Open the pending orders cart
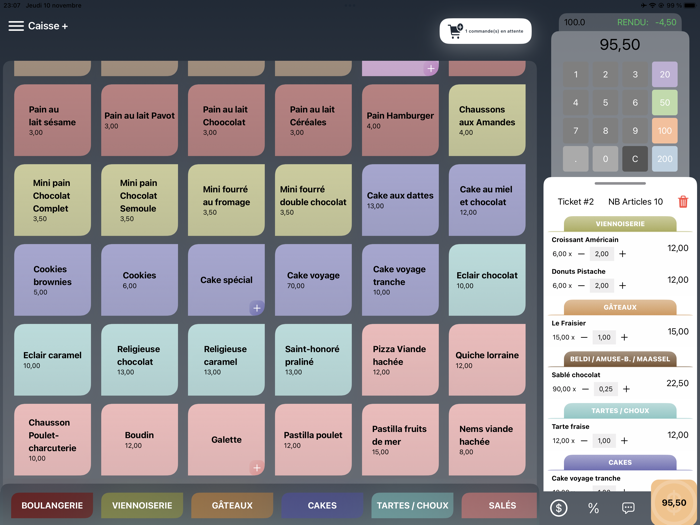This screenshot has width=700, height=525. coord(485,31)
